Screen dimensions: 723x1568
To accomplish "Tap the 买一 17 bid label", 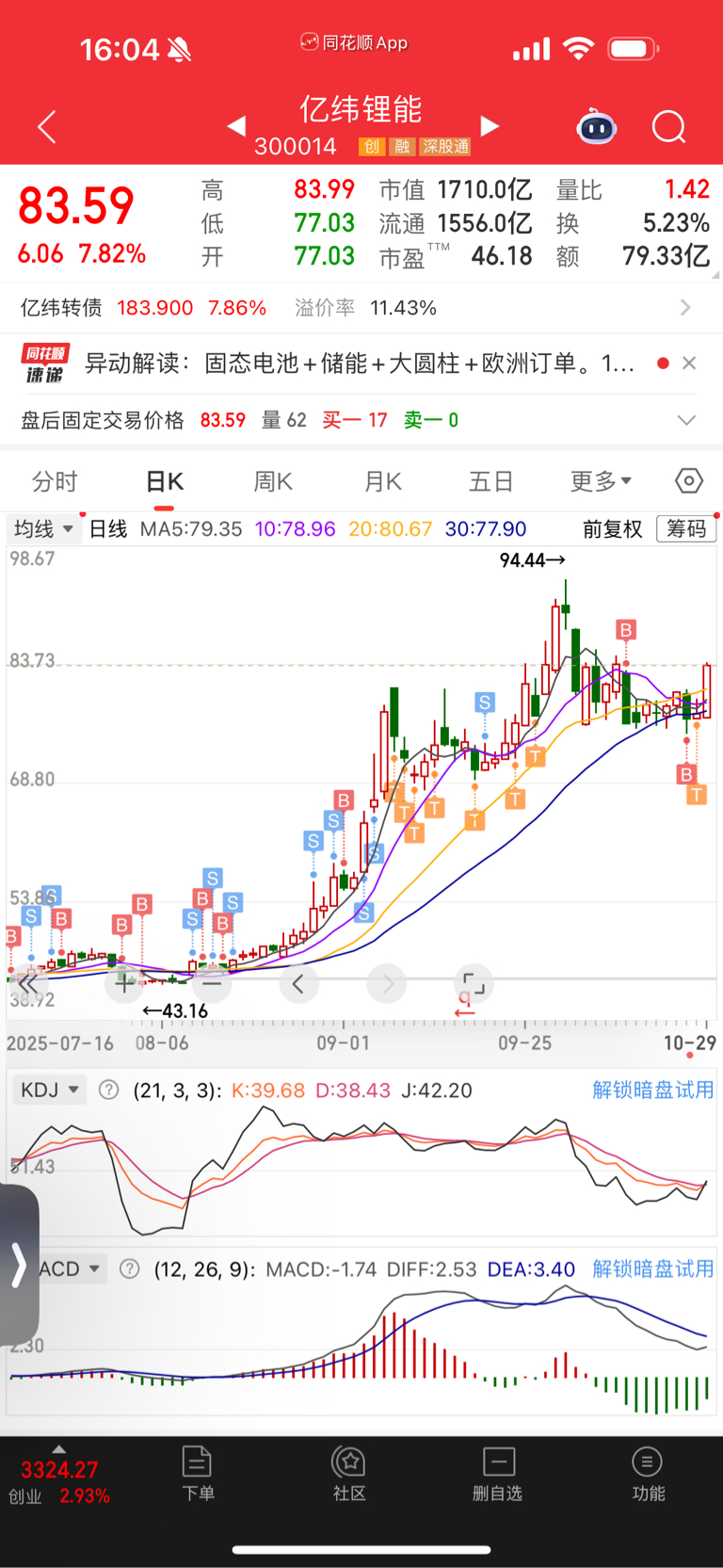I will tap(355, 420).
